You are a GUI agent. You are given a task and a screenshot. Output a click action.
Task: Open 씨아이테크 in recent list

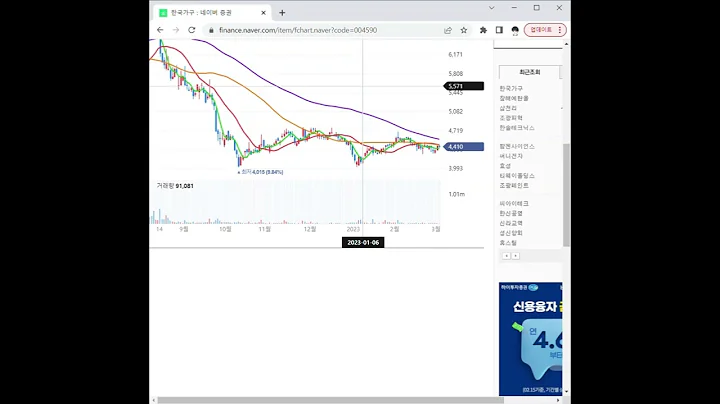click(x=514, y=203)
